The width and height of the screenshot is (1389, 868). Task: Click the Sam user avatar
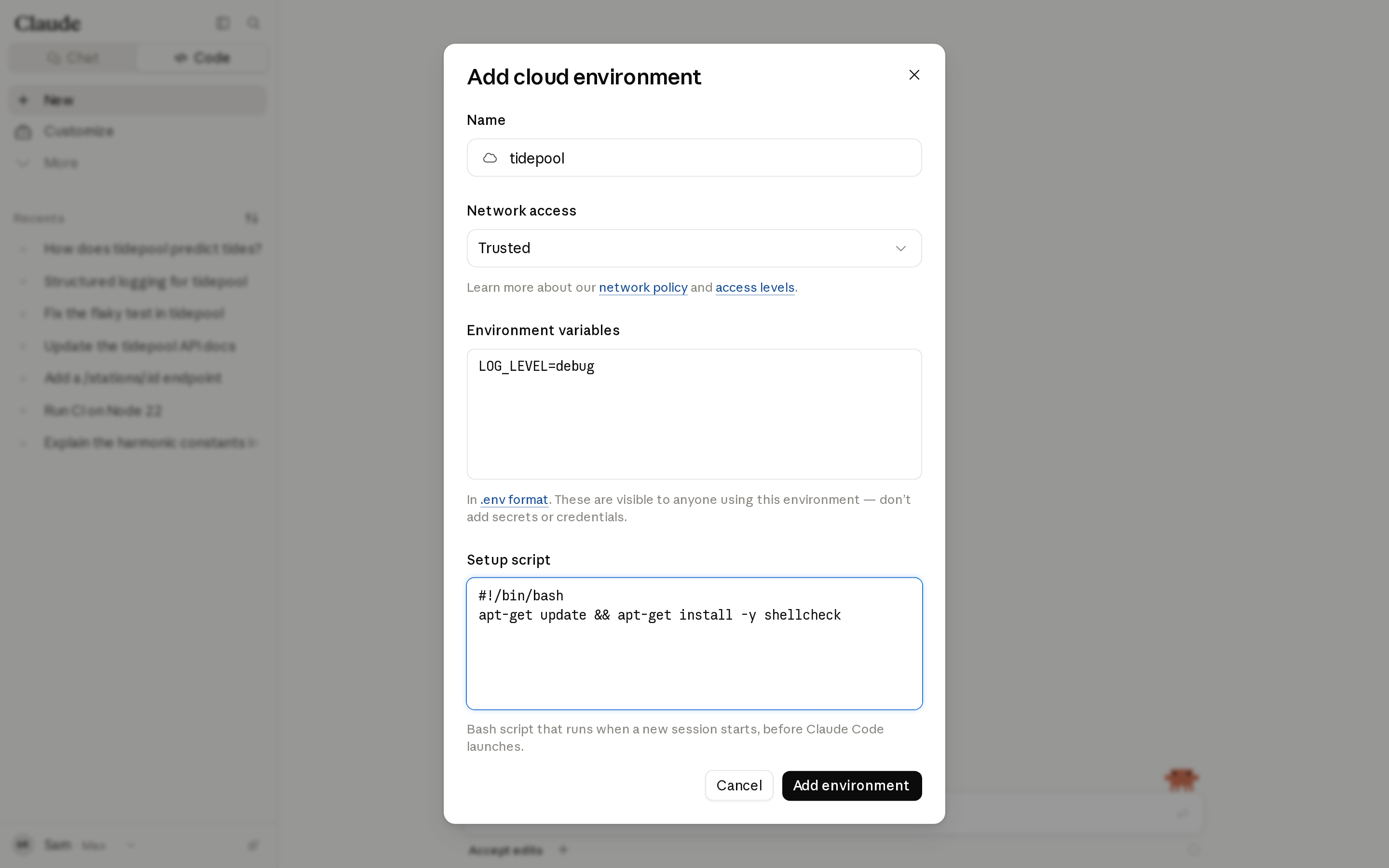[22, 844]
